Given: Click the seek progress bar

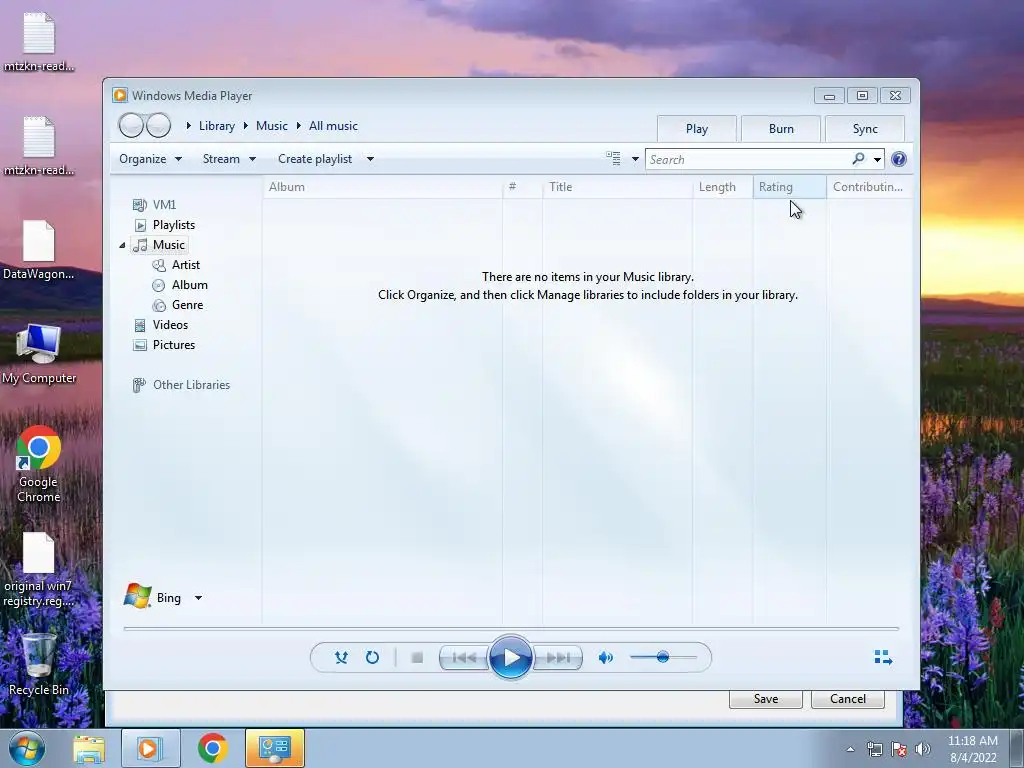Looking at the screenshot, I should click(x=511, y=628).
